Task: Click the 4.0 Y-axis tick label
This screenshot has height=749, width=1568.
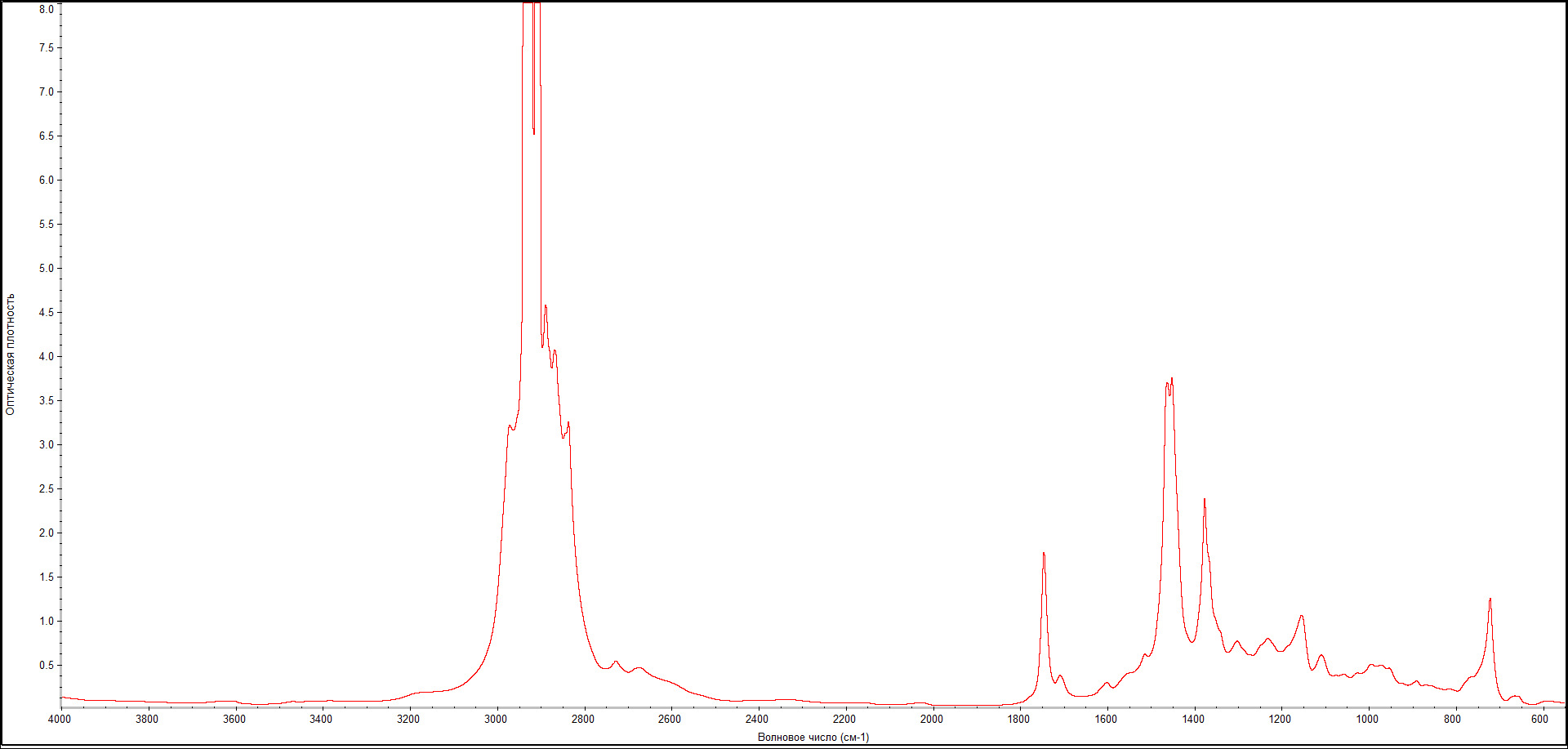Action: [47, 356]
